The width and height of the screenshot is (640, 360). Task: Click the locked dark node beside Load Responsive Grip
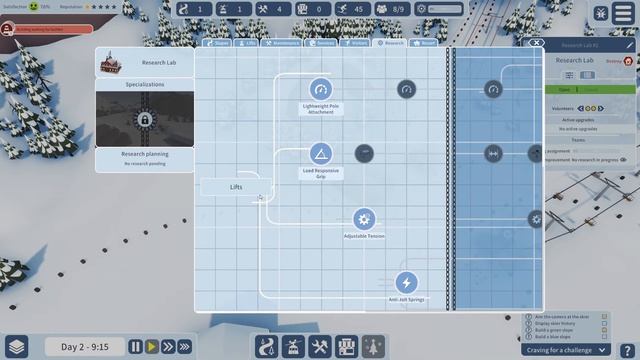(364, 154)
